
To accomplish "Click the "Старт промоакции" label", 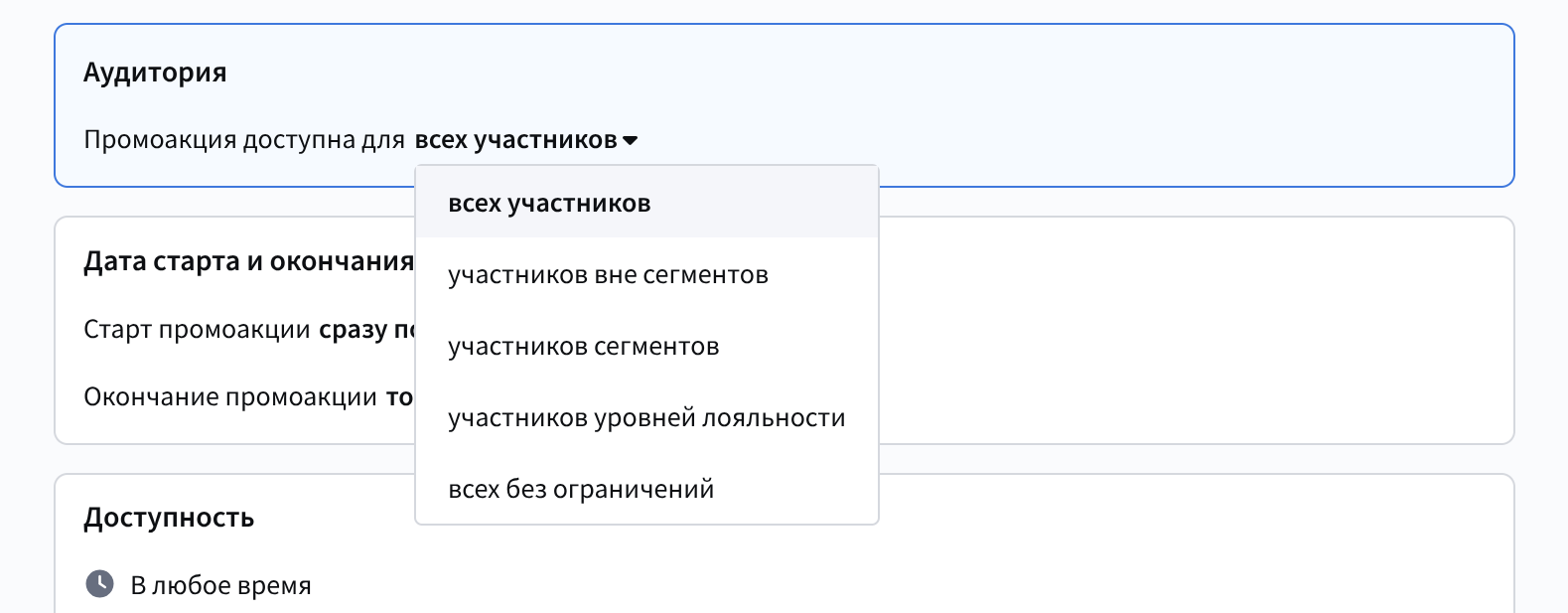I will (197, 330).
